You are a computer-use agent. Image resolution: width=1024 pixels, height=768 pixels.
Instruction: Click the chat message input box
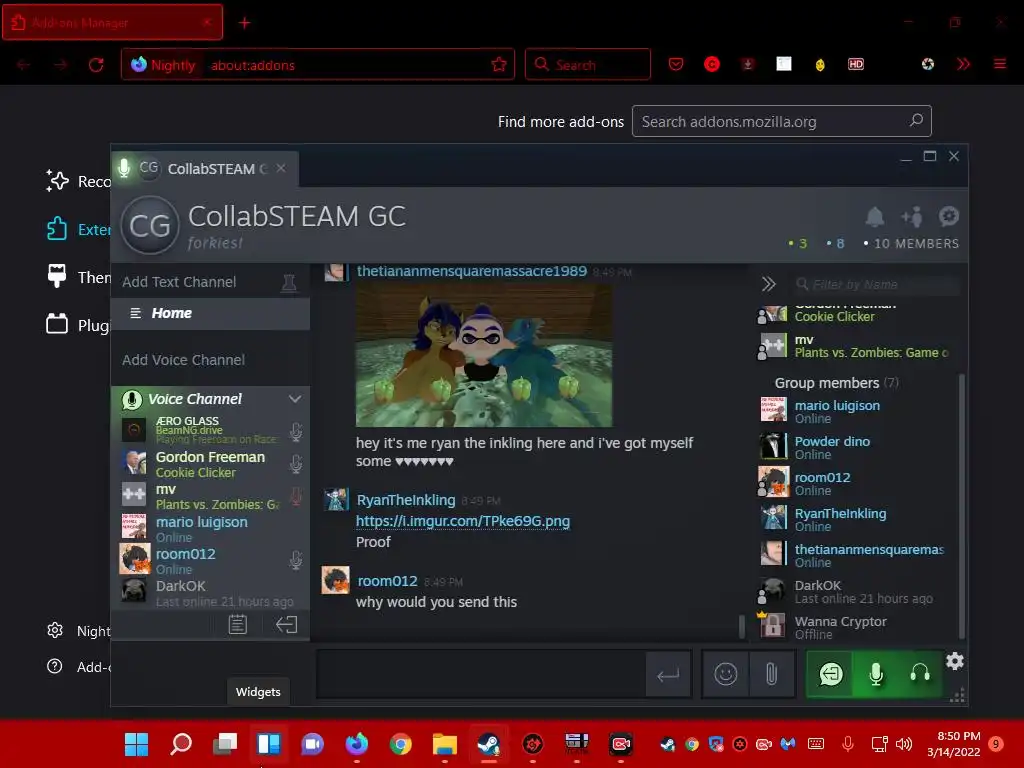(481, 675)
